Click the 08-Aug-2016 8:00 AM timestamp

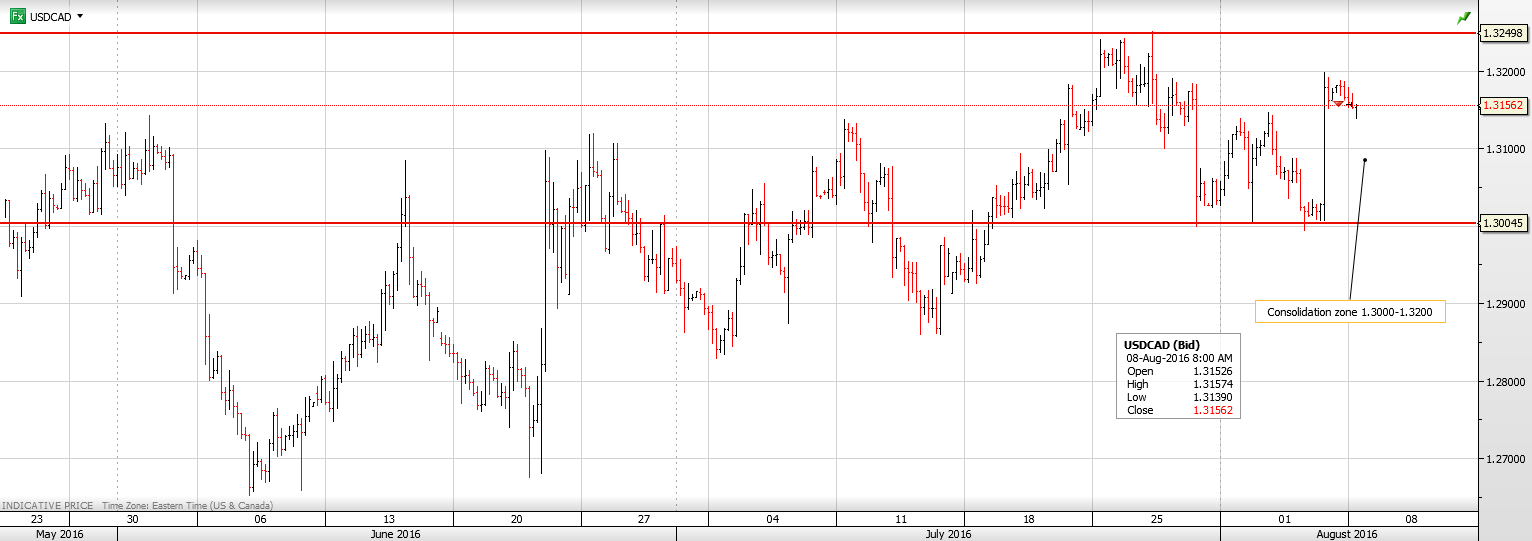click(x=1180, y=358)
